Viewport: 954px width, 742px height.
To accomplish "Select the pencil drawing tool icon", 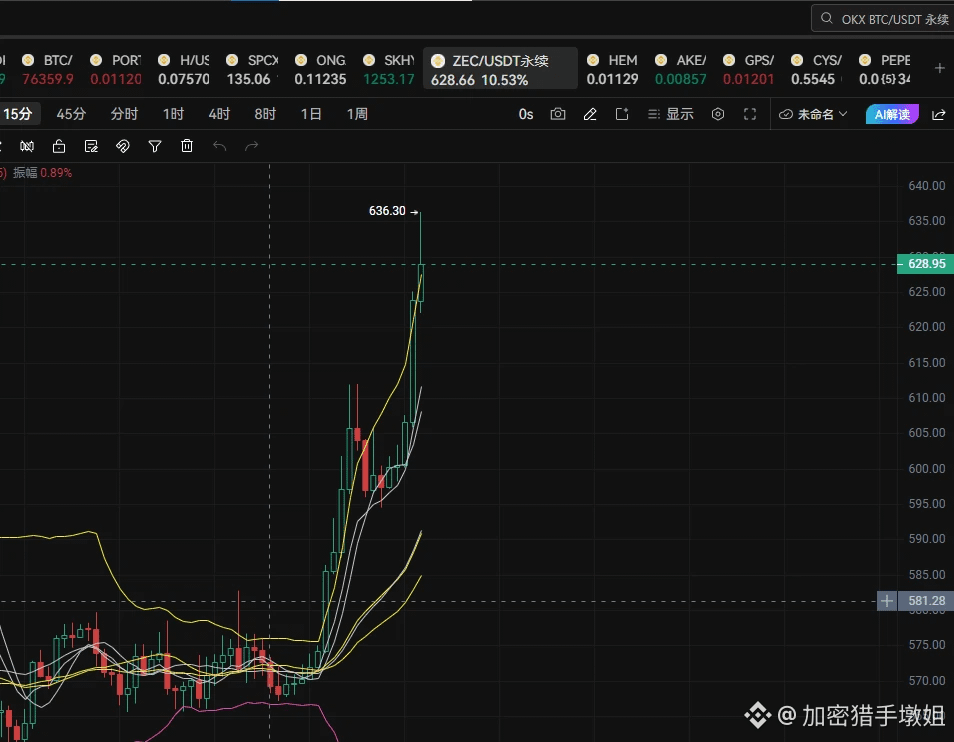I will click(590, 114).
